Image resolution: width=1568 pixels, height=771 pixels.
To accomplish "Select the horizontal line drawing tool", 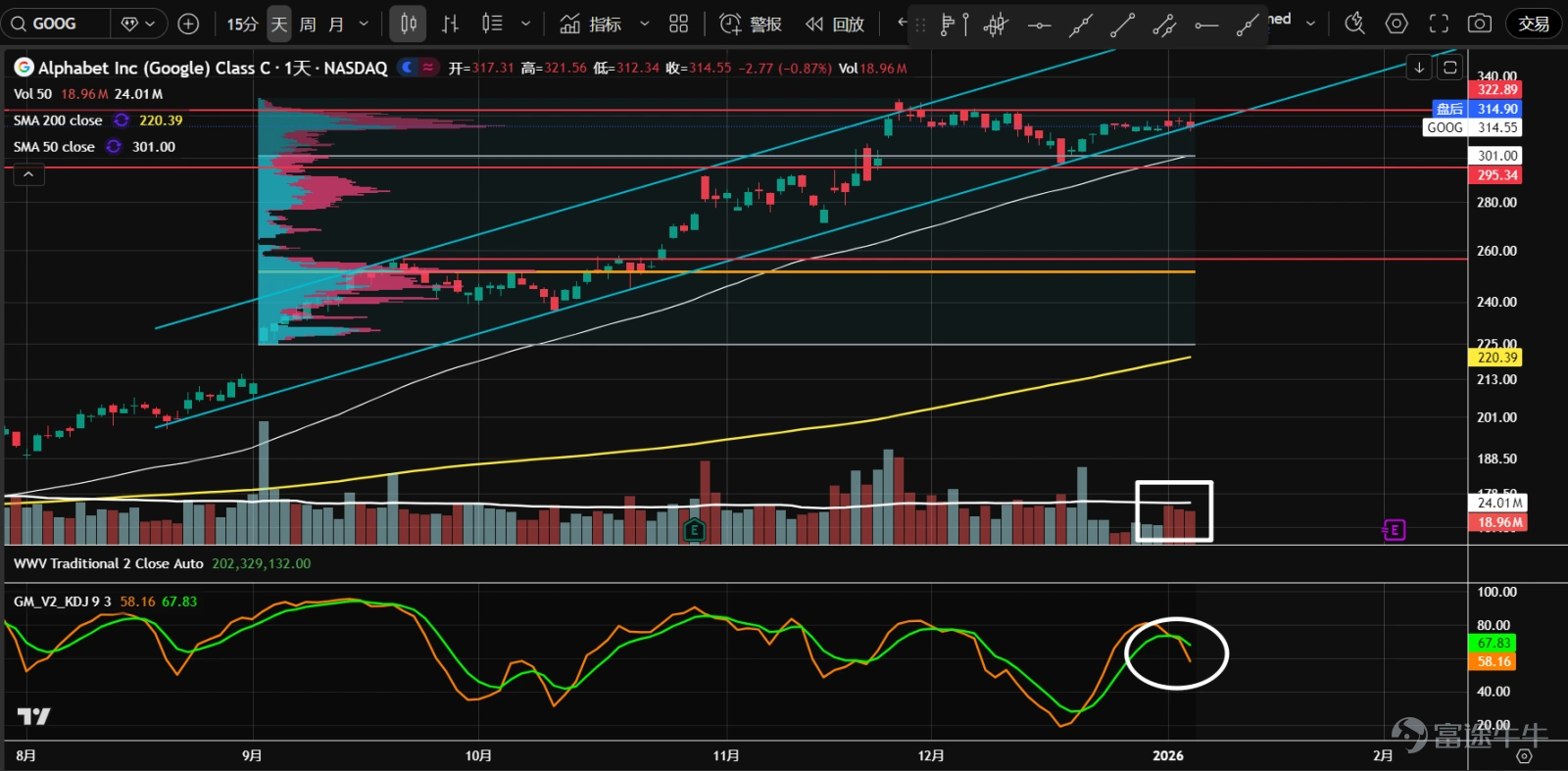I will pos(1039,24).
